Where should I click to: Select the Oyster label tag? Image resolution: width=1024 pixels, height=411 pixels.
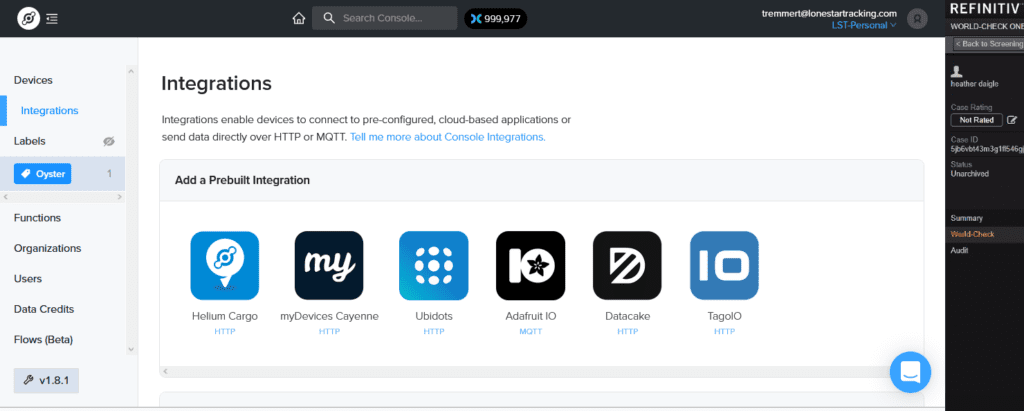[x=42, y=174]
